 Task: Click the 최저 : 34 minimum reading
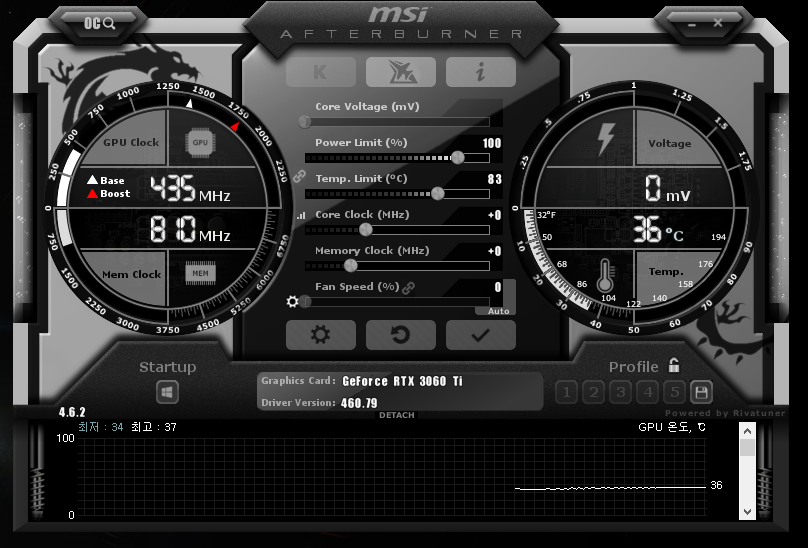(100, 427)
